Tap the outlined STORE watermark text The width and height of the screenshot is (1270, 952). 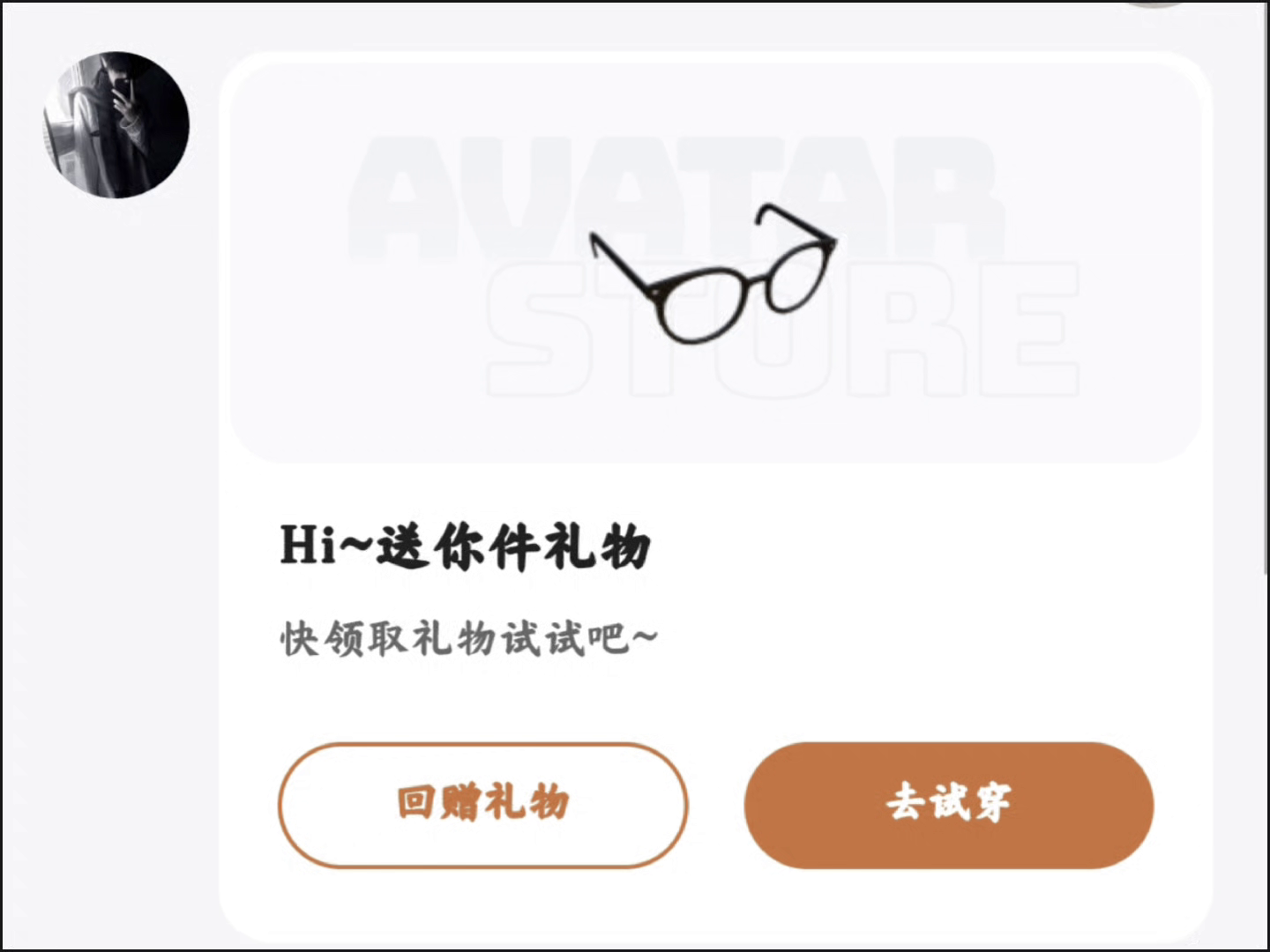783,329
